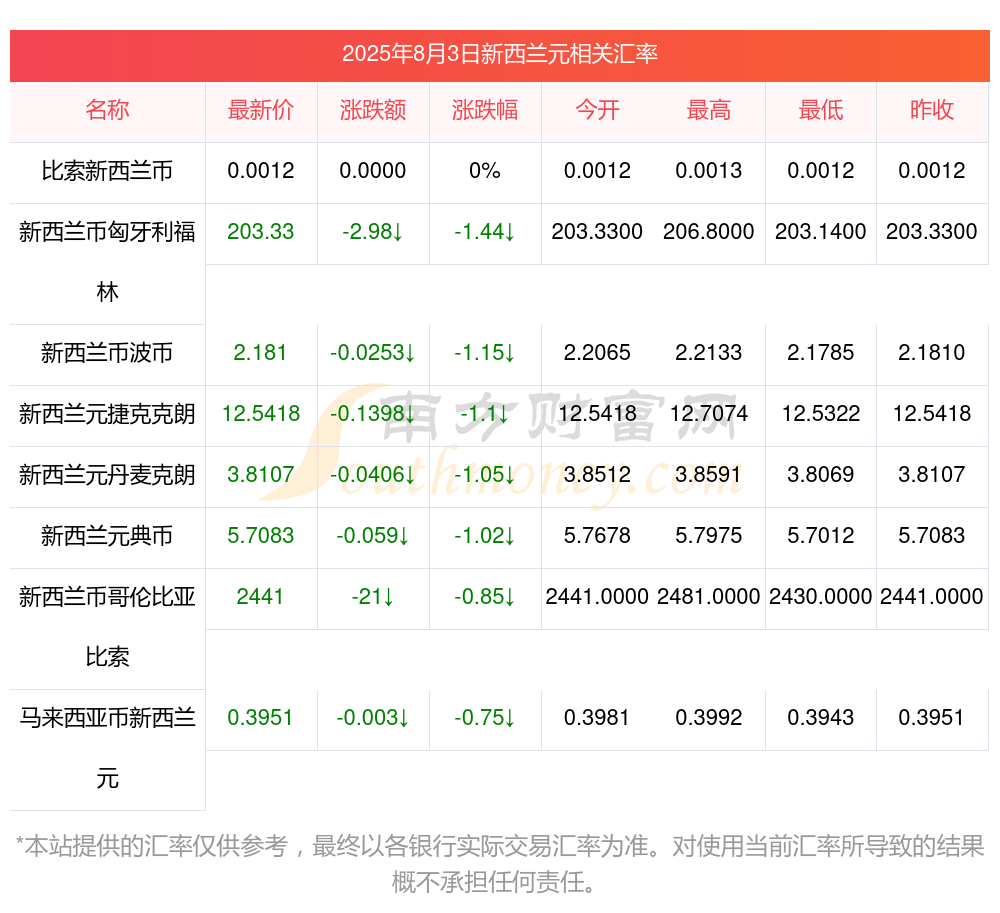Click change percent -1.15↓
The width and height of the screenshot is (1000, 913).
[x=485, y=353]
